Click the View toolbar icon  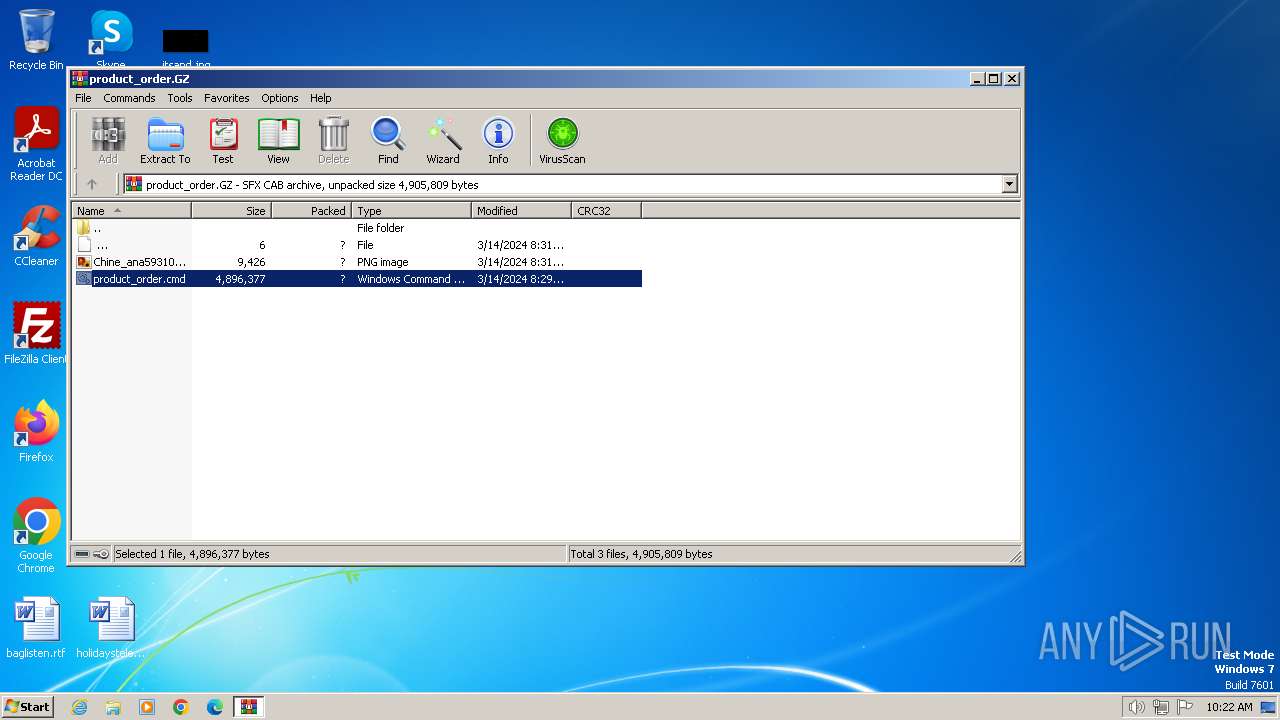[278, 140]
